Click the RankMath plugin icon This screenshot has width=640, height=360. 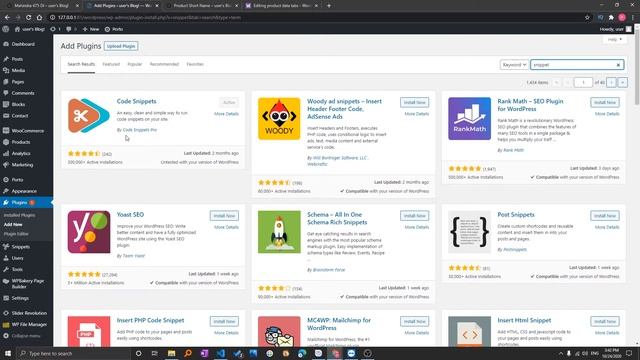point(469,118)
